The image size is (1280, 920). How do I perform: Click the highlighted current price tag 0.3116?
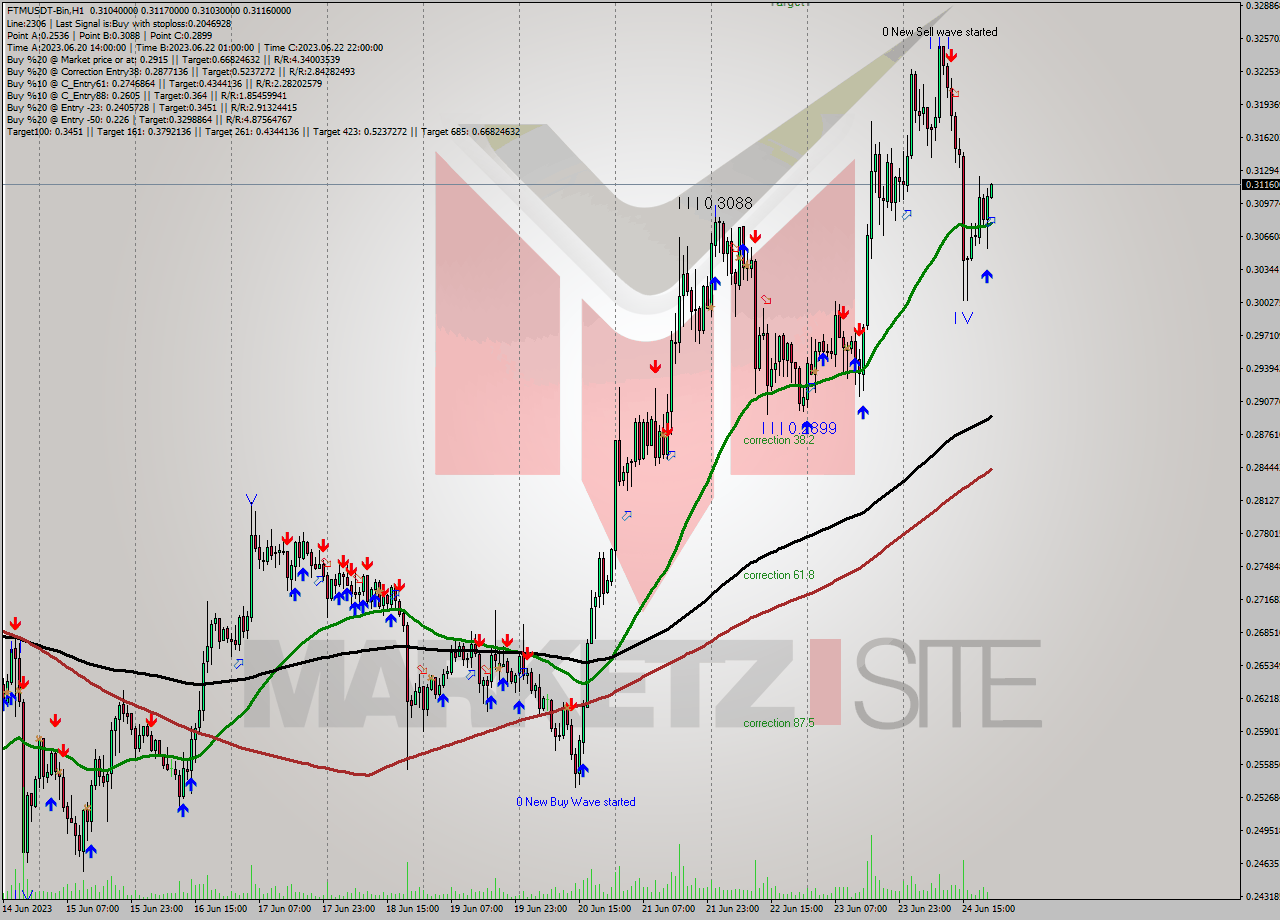tap(1260, 185)
